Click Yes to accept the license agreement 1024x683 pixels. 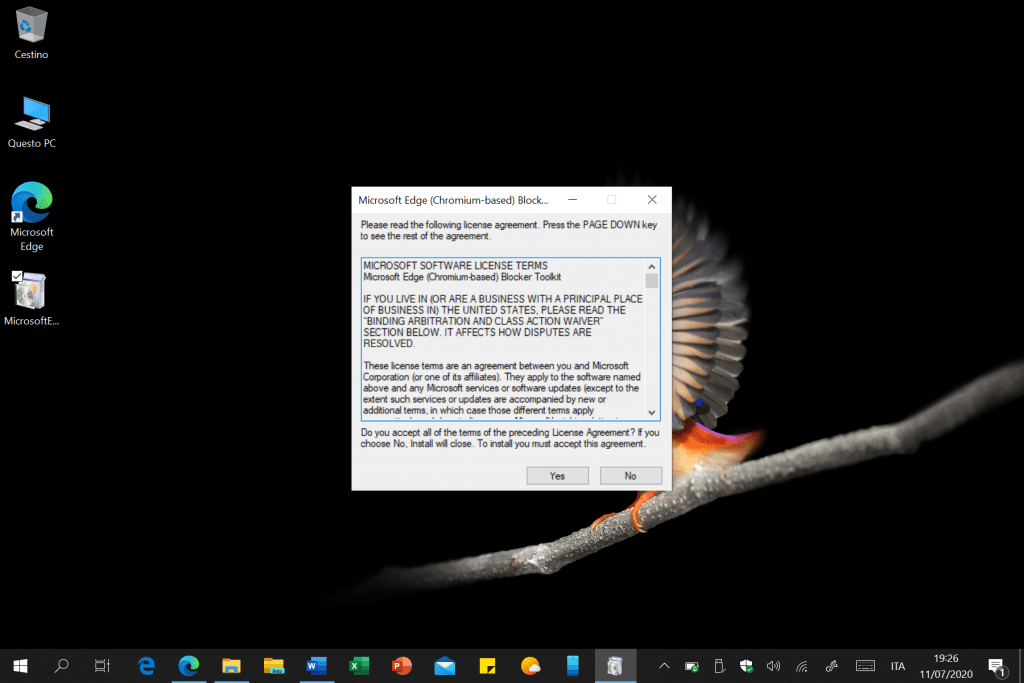(x=557, y=476)
